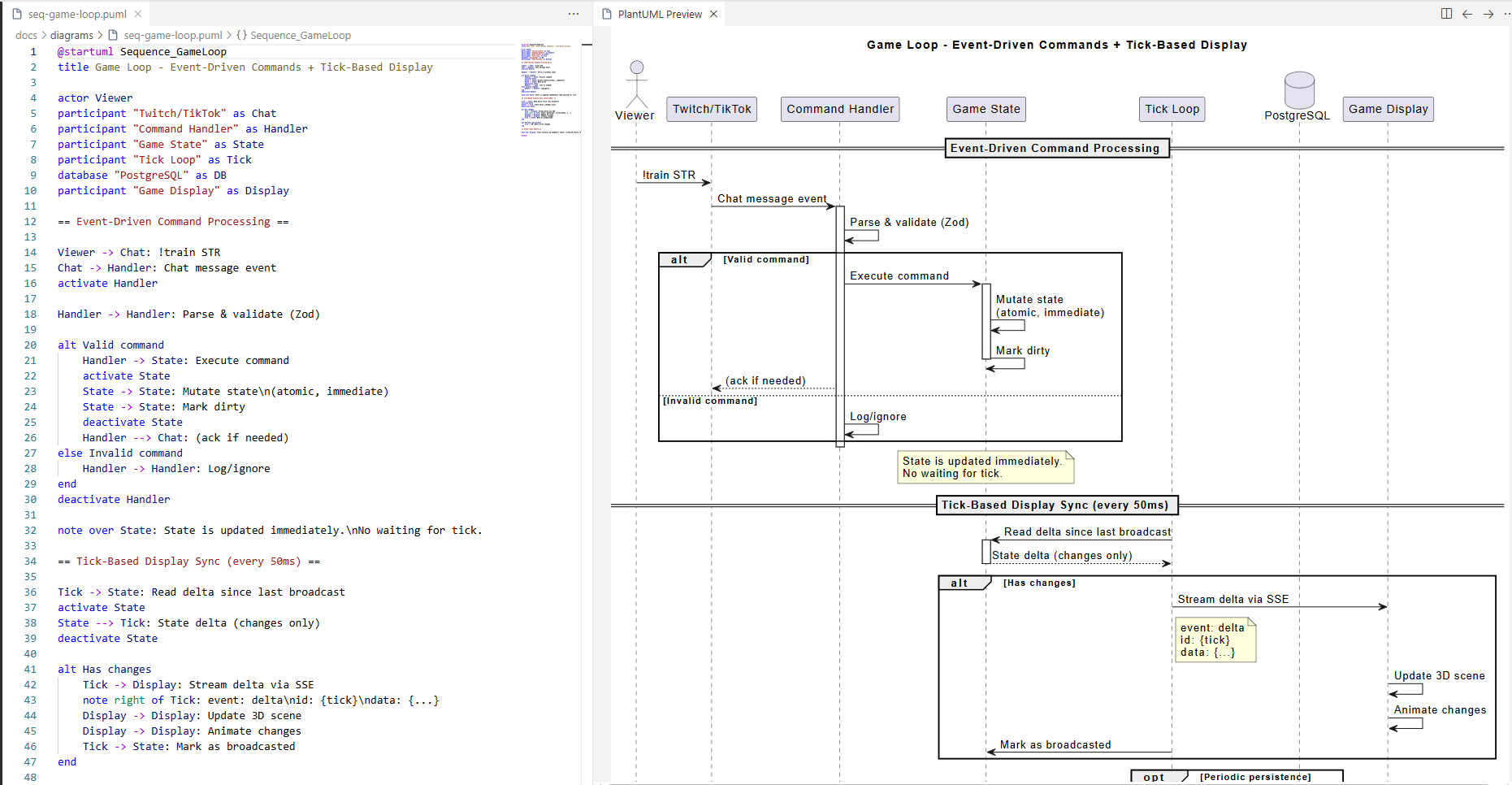The image size is (1512, 785).
Task: Click 'Tick -> State: Mark as broadcasted' line
Action: [x=188, y=746]
